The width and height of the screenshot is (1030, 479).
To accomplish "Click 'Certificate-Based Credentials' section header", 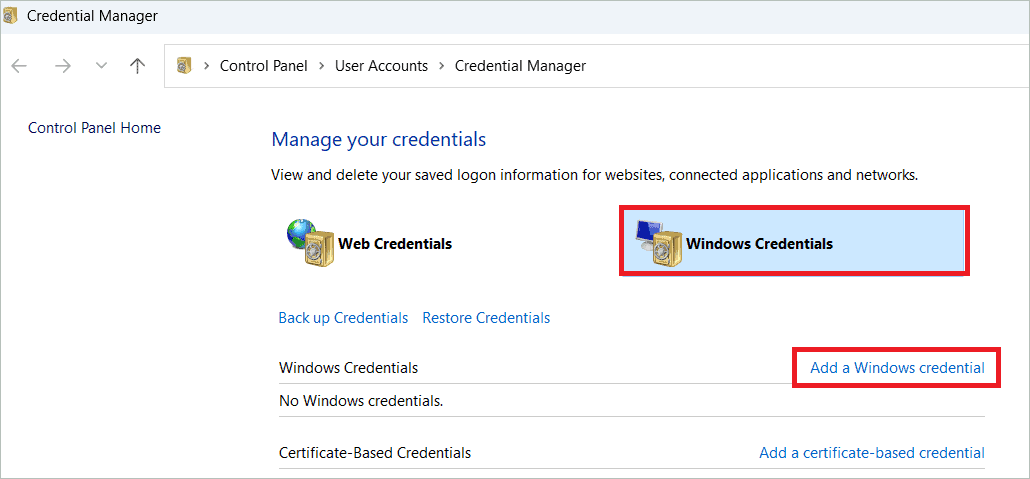I will pyautogui.click(x=375, y=453).
